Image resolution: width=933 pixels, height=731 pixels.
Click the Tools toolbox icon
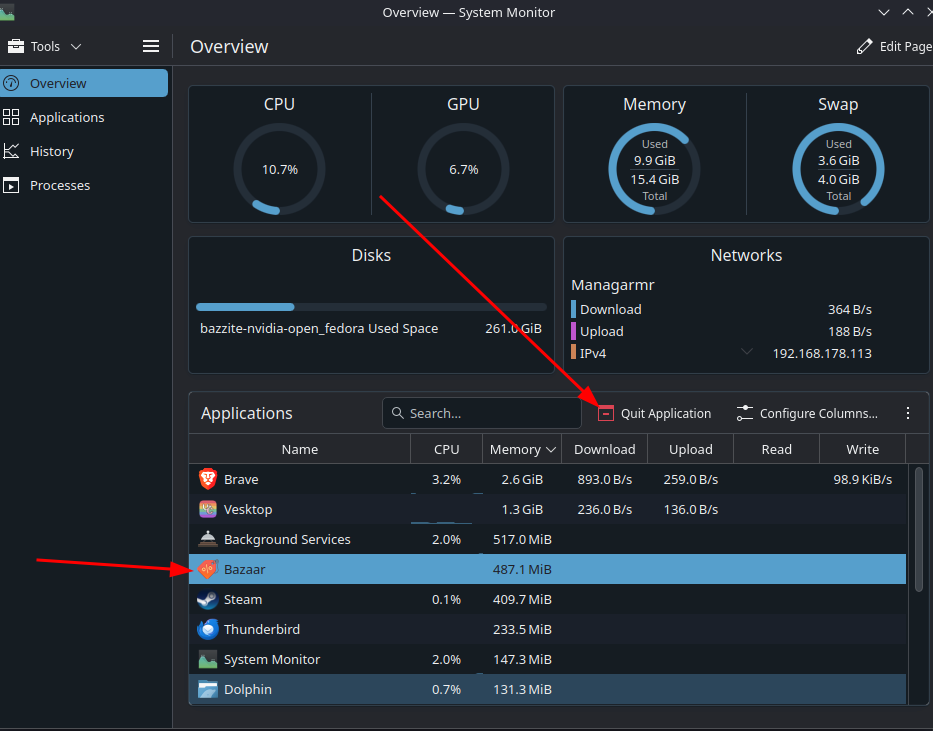pos(16,46)
